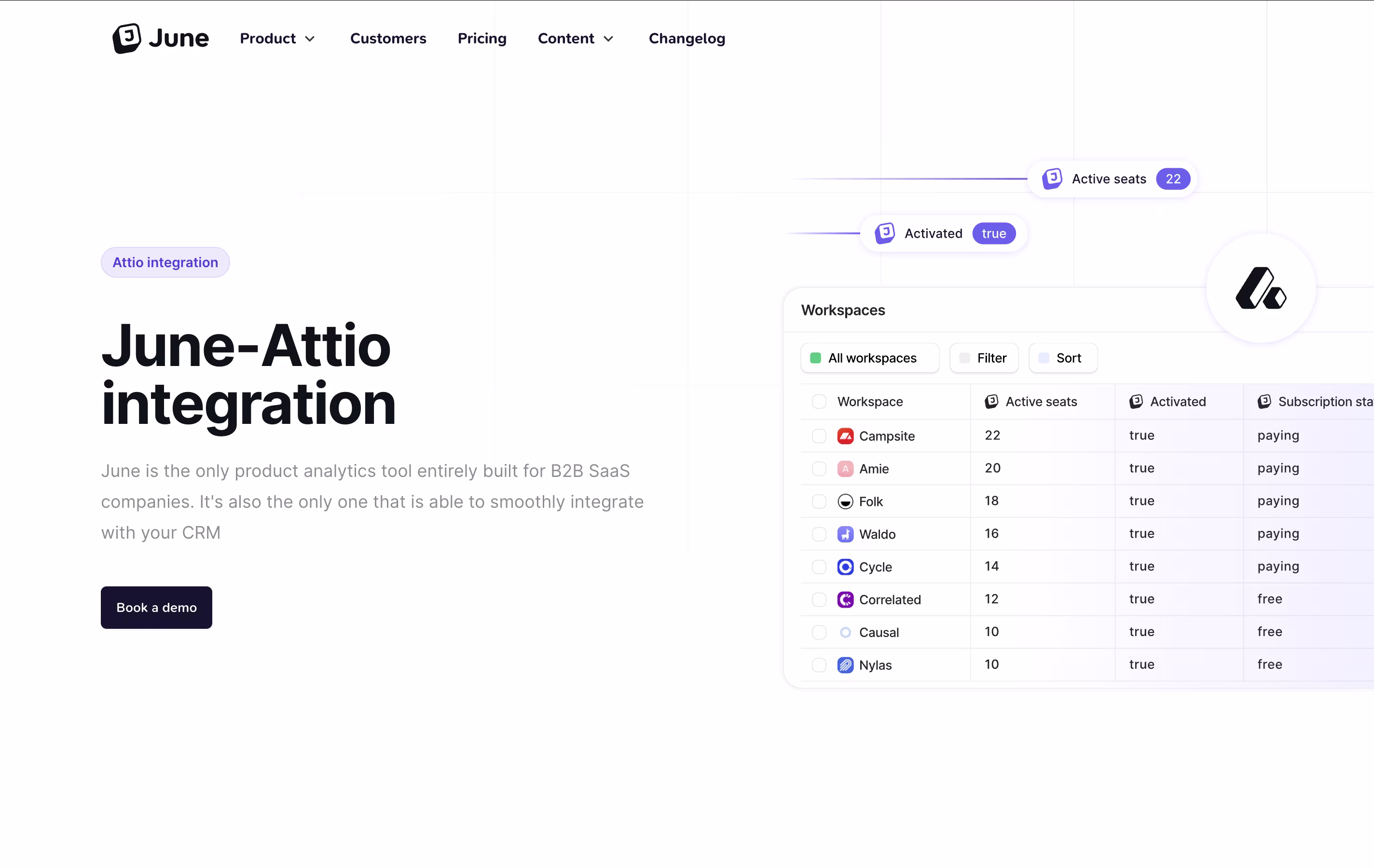Check the Waldo row checkbox
This screenshot has height=868, width=1374.
click(x=819, y=534)
